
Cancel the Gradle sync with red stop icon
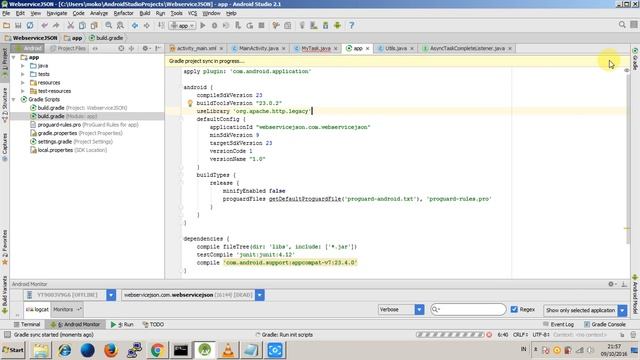(x=489, y=335)
